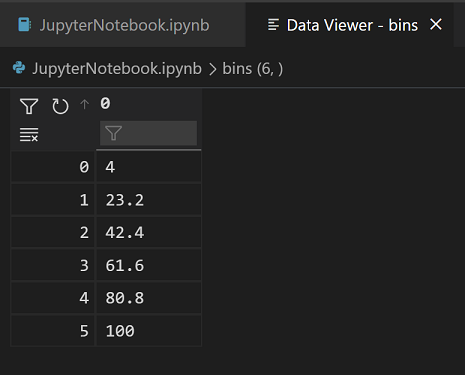Open the JupyterNotebook.ipynb breadcrumb link
465x375 pixels.
tap(117, 69)
